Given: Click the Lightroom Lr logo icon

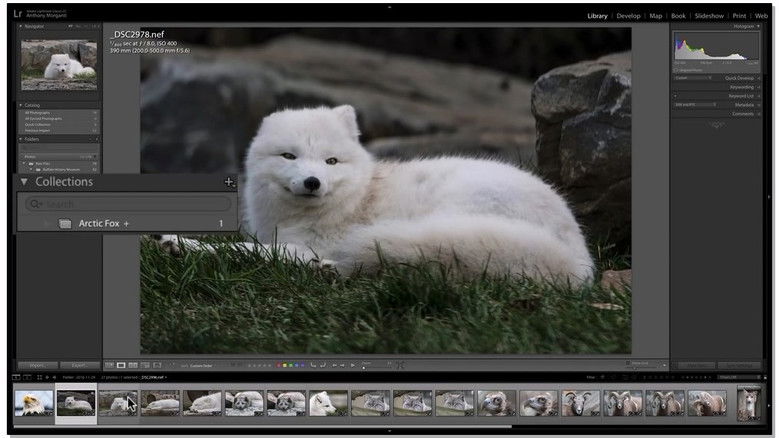Looking at the screenshot, I should point(18,15).
